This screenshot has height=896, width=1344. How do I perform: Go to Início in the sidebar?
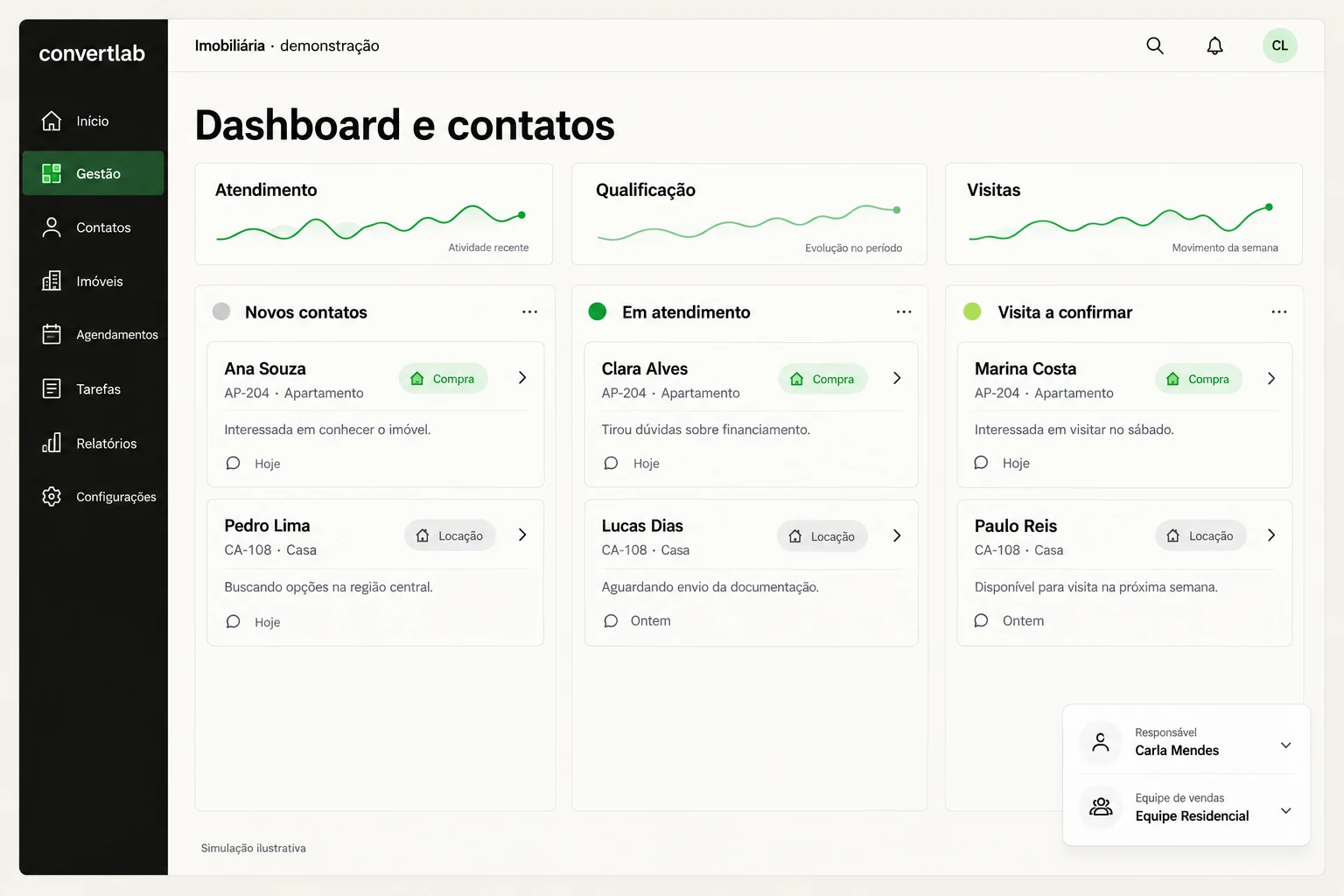(93, 121)
